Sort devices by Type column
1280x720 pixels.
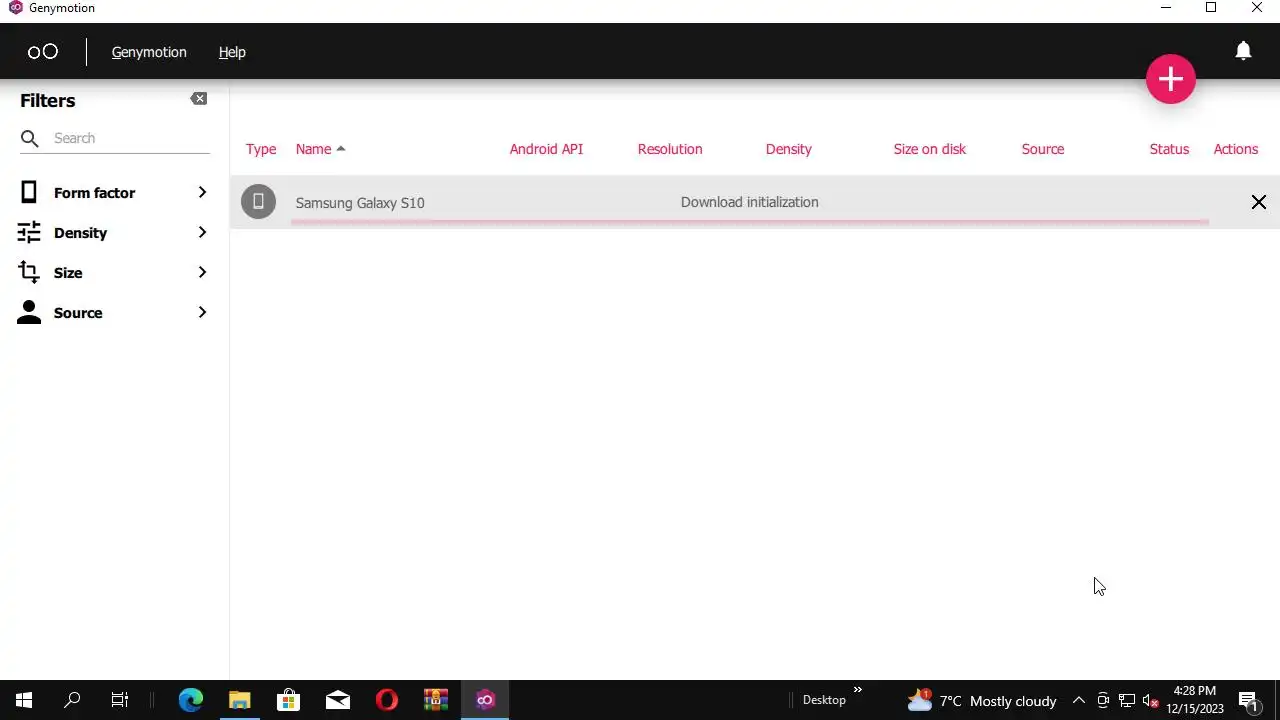coord(261,149)
